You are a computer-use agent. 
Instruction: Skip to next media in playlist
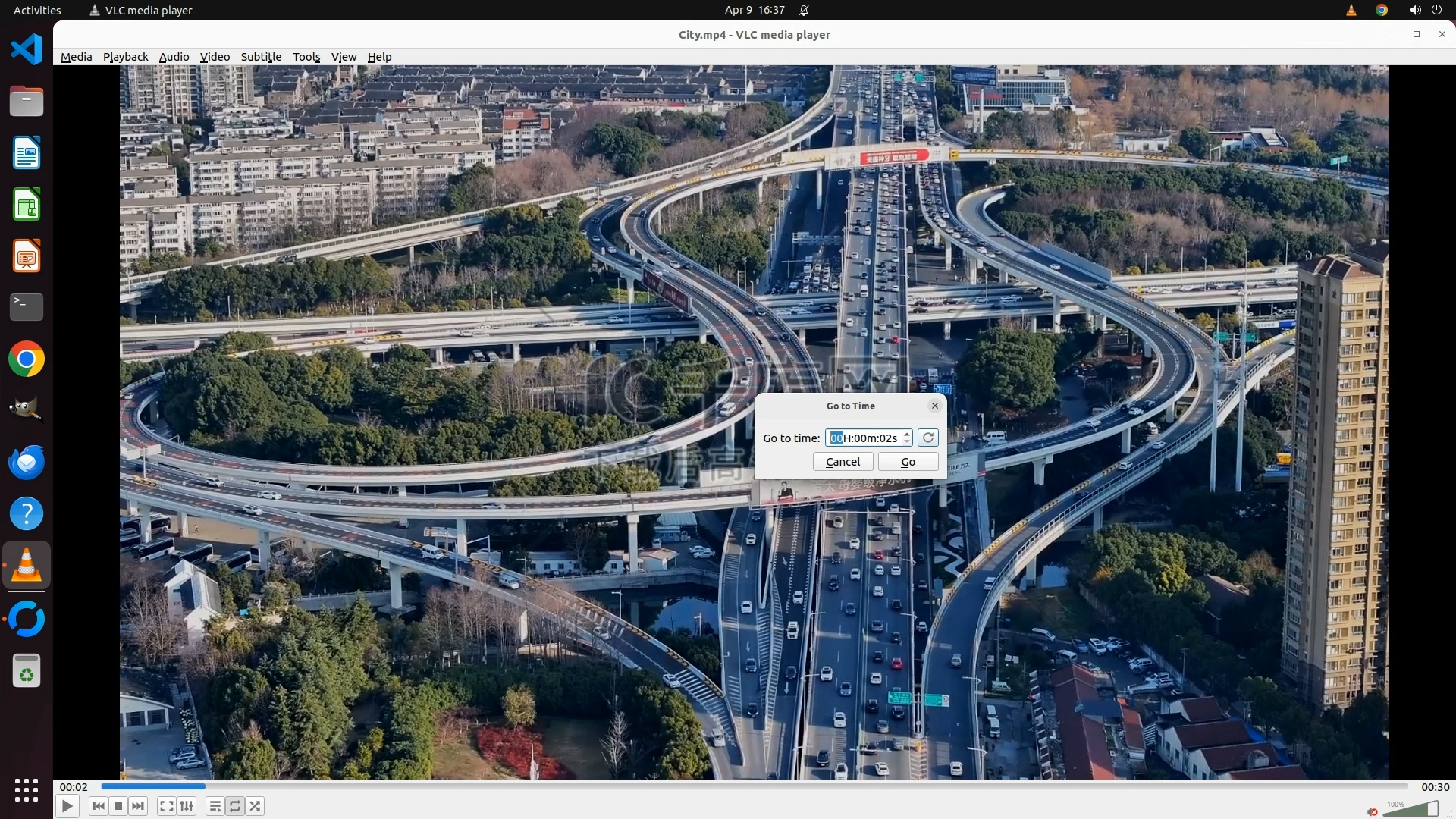(138, 806)
